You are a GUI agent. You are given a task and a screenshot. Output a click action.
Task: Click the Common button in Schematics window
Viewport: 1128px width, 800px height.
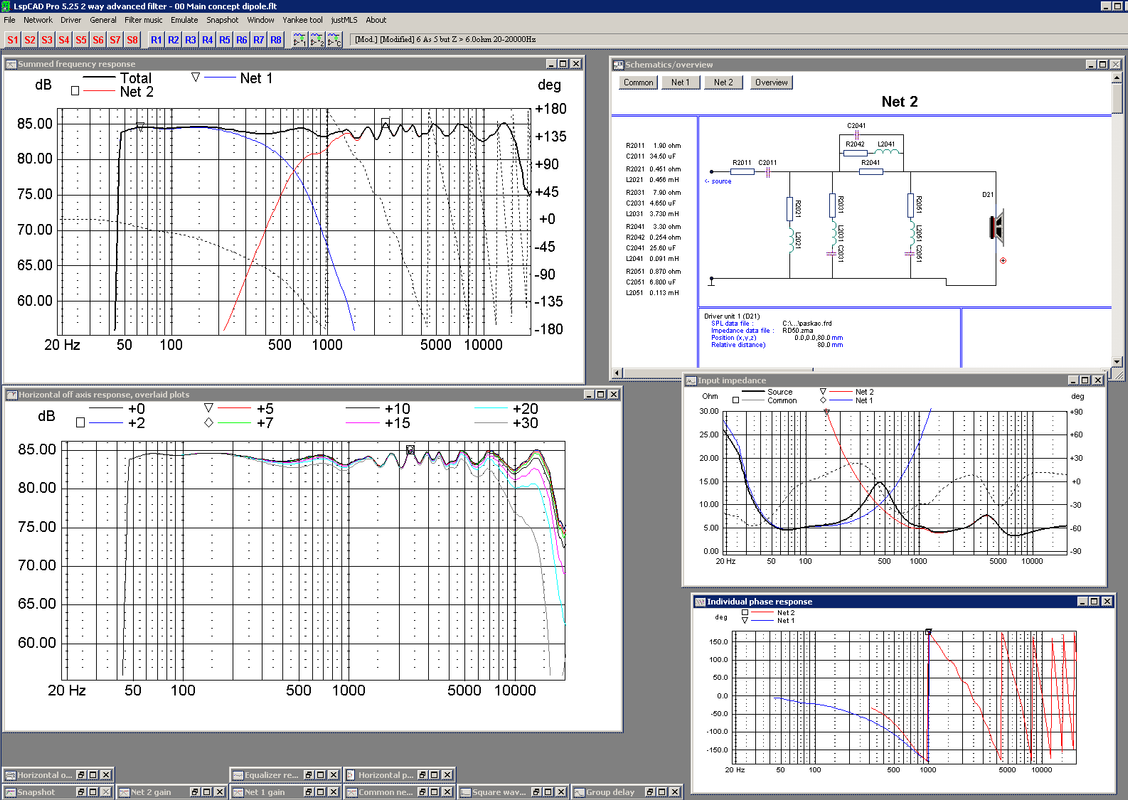(638, 83)
